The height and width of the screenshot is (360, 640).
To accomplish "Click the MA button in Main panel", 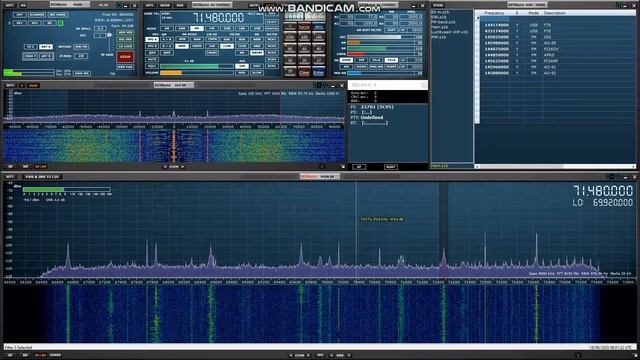I will (x=23, y=5).
